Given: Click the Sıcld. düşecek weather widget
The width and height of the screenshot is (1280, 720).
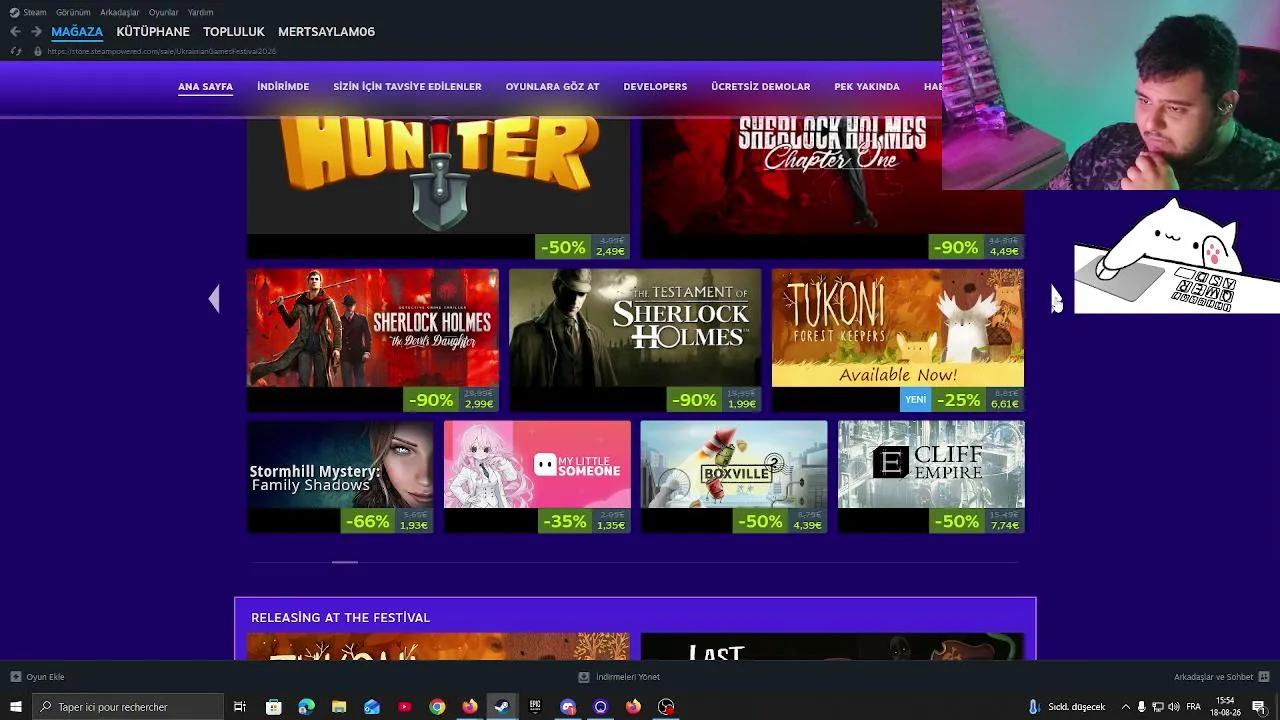Looking at the screenshot, I should pyautogui.click(x=1067, y=707).
